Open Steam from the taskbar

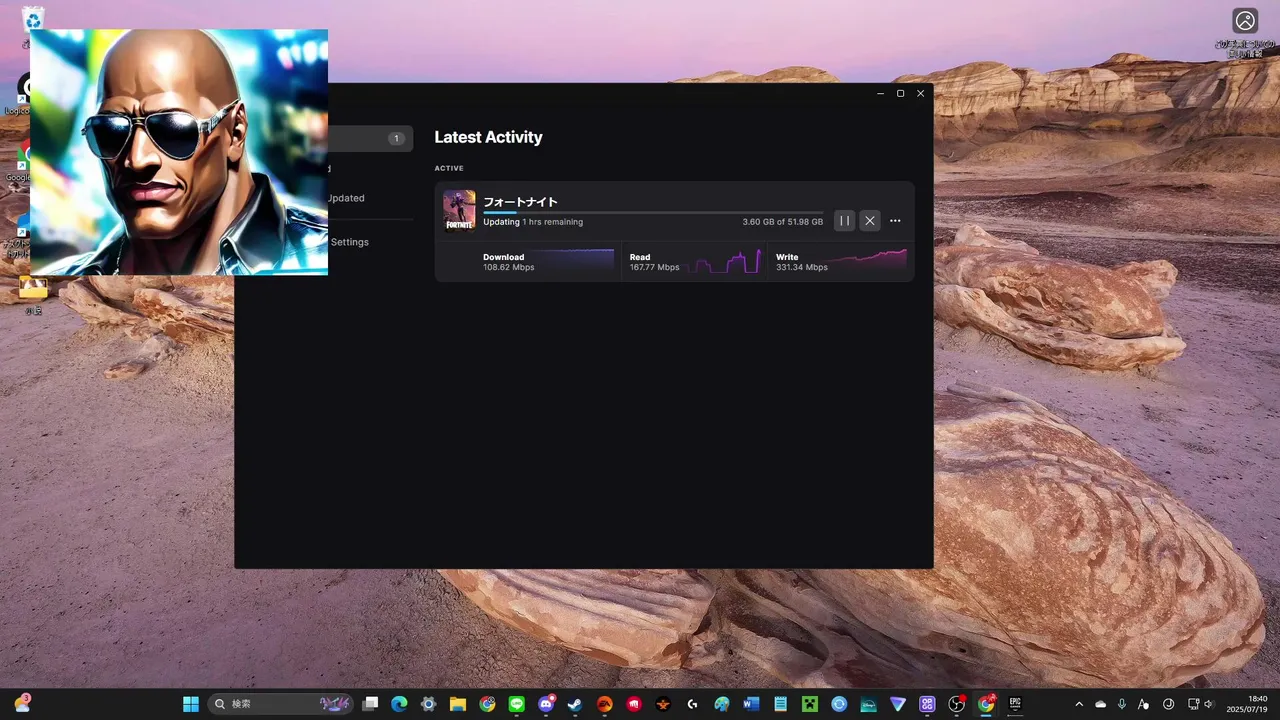click(575, 704)
